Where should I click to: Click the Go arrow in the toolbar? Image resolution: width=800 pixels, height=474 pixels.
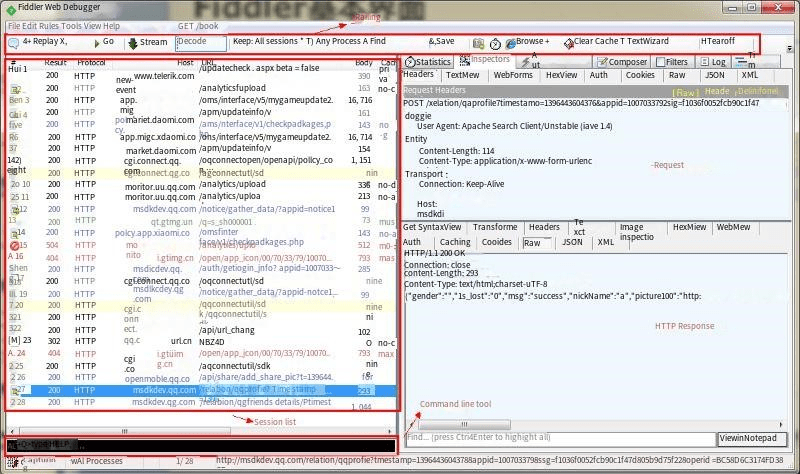coord(97,43)
